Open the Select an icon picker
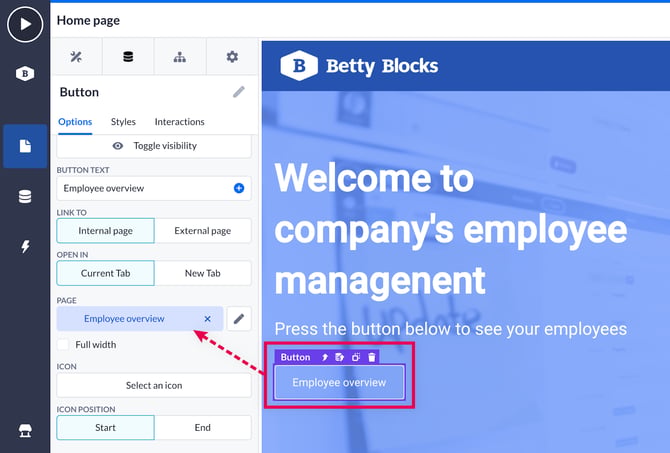 pyautogui.click(x=154, y=385)
